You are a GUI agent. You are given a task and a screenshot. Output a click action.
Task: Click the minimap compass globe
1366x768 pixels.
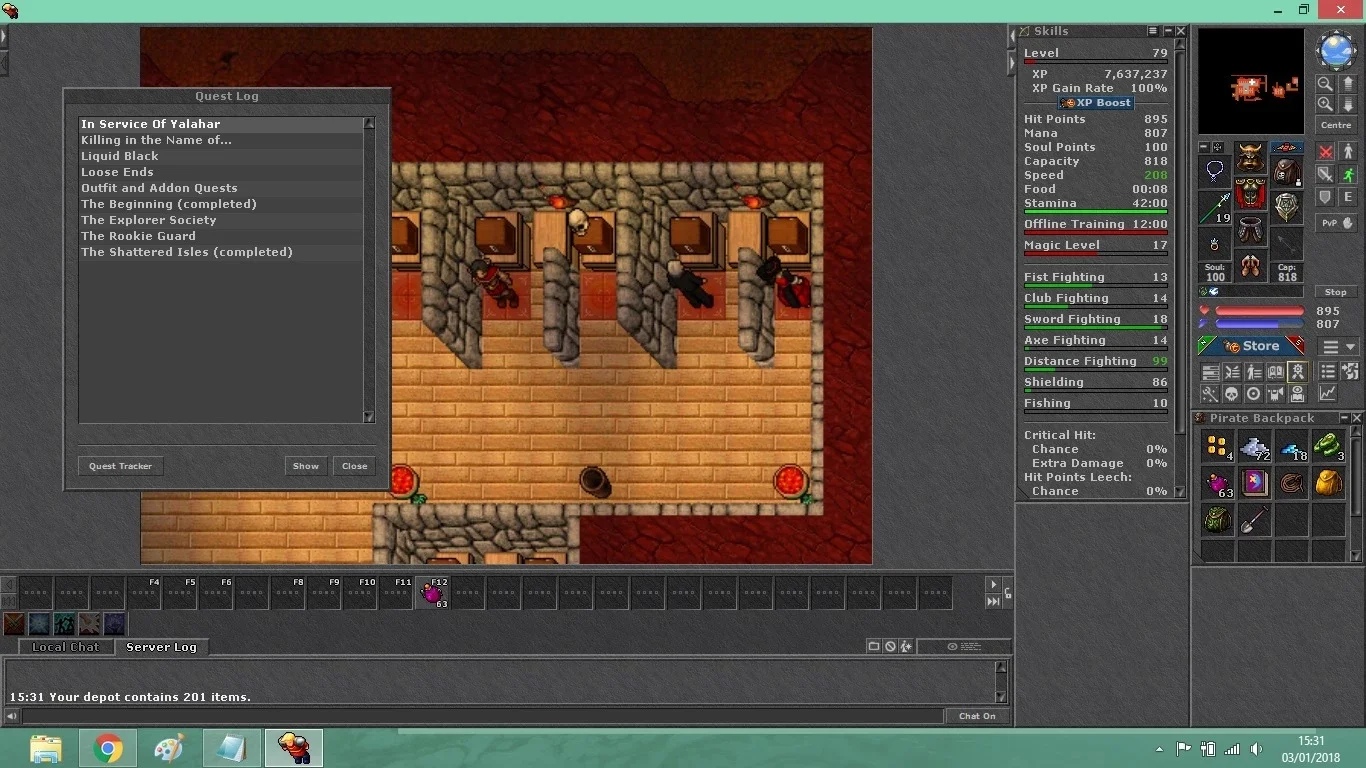1336,51
